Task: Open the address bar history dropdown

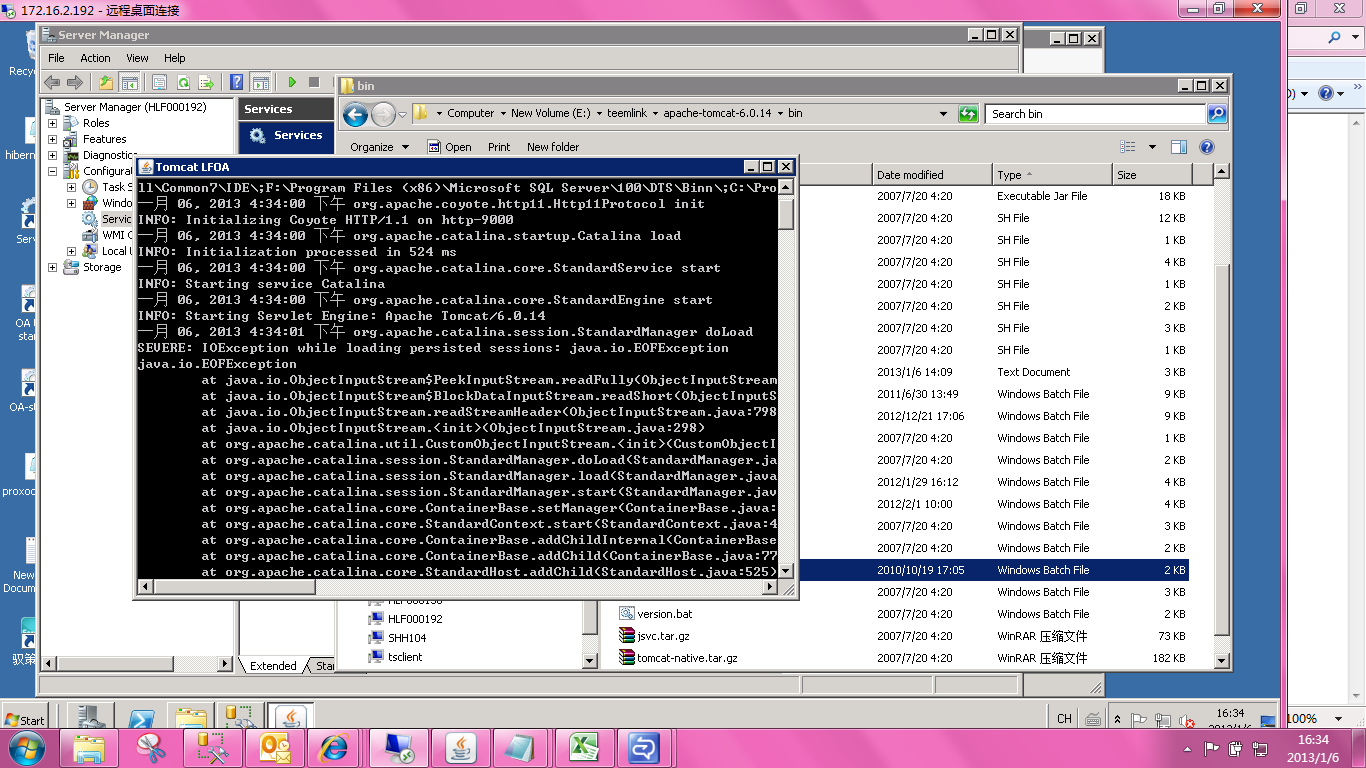Action: (x=943, y=114)
